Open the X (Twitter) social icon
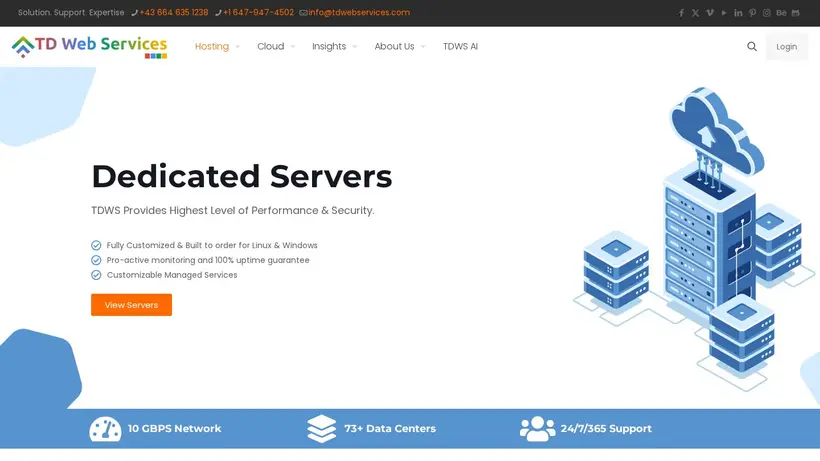 tap(695, 13)
